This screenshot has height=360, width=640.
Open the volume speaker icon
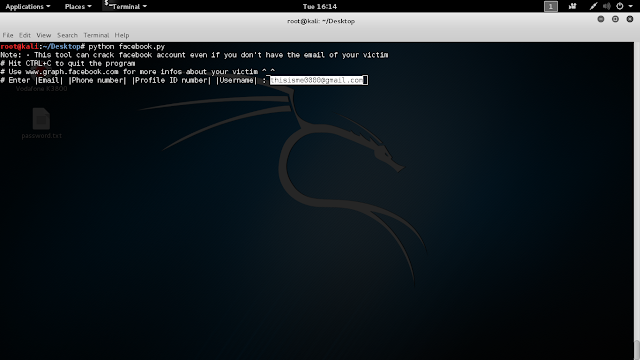(x=607, y=6)
